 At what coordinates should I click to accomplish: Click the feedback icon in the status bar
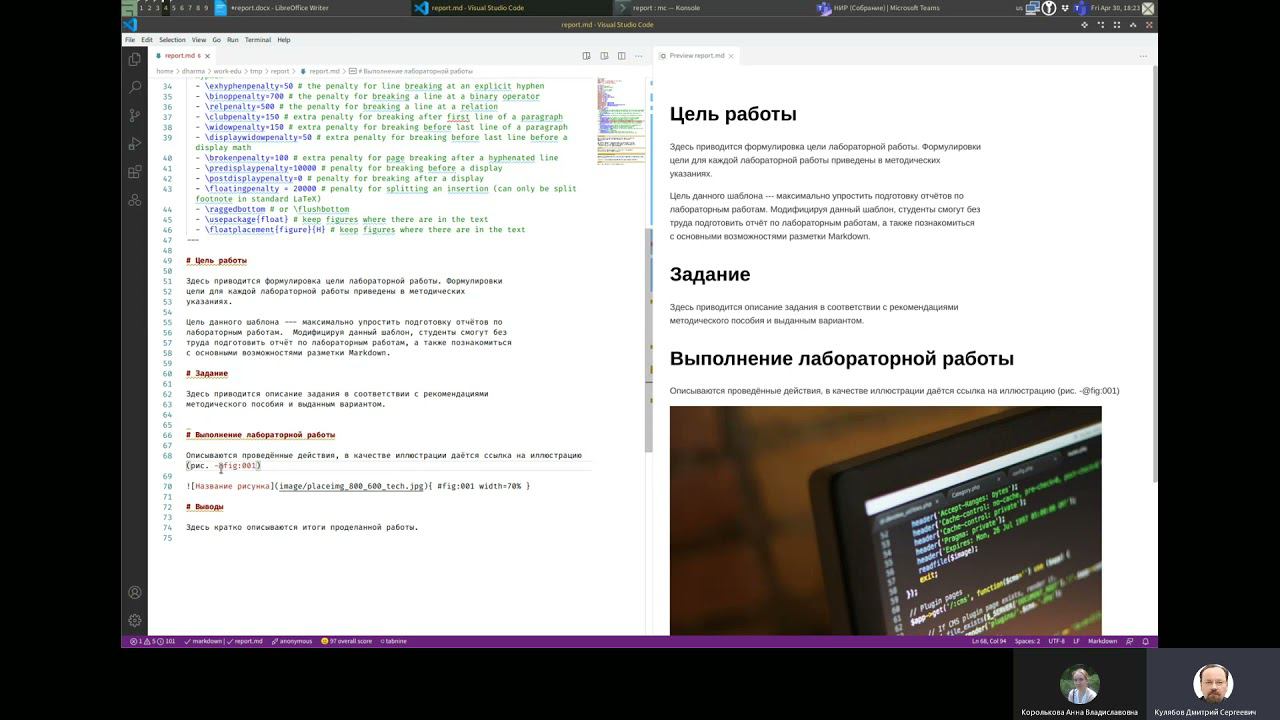[x=1130, y=641]
